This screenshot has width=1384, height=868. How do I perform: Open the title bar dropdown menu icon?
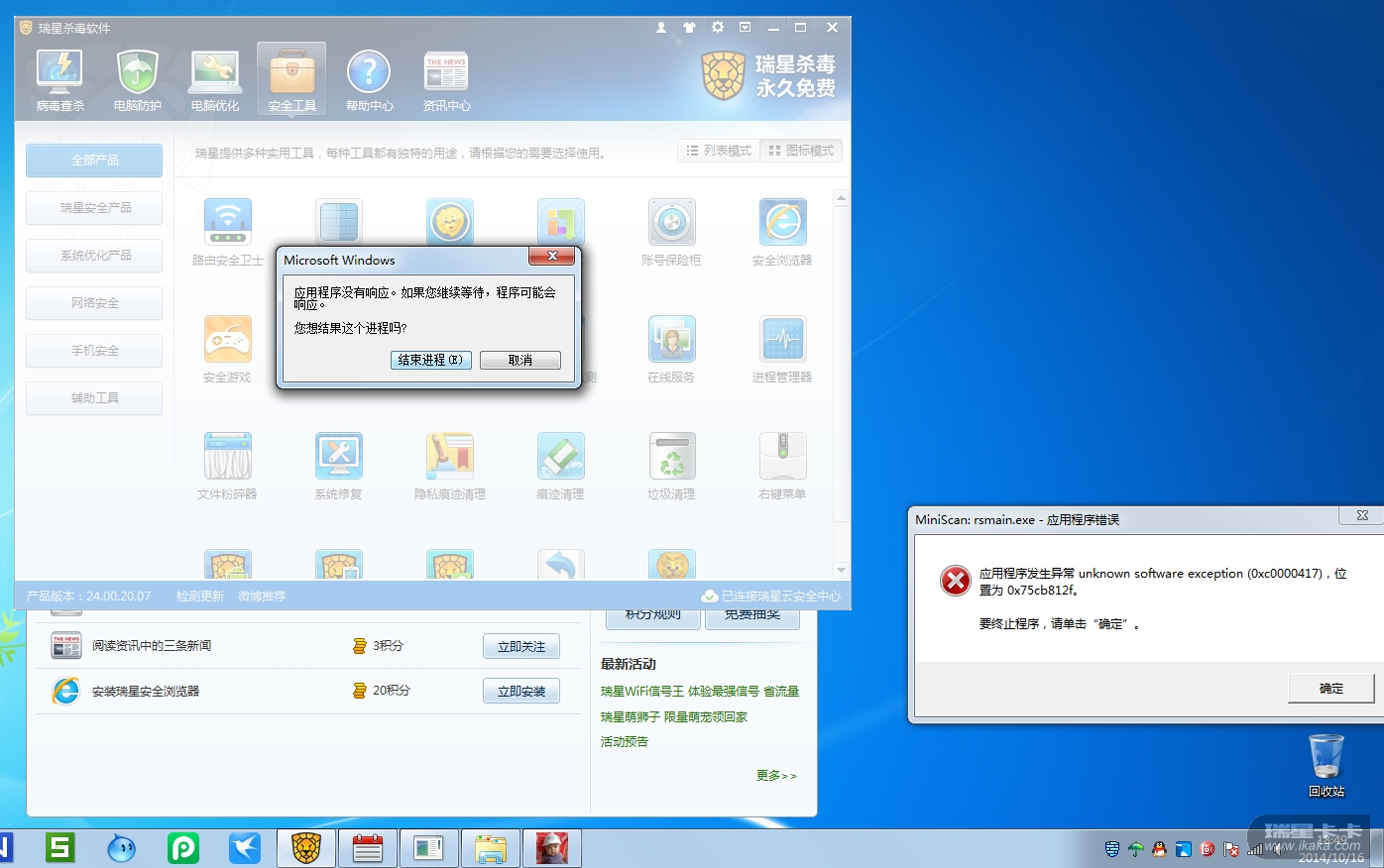pos(745,28)
